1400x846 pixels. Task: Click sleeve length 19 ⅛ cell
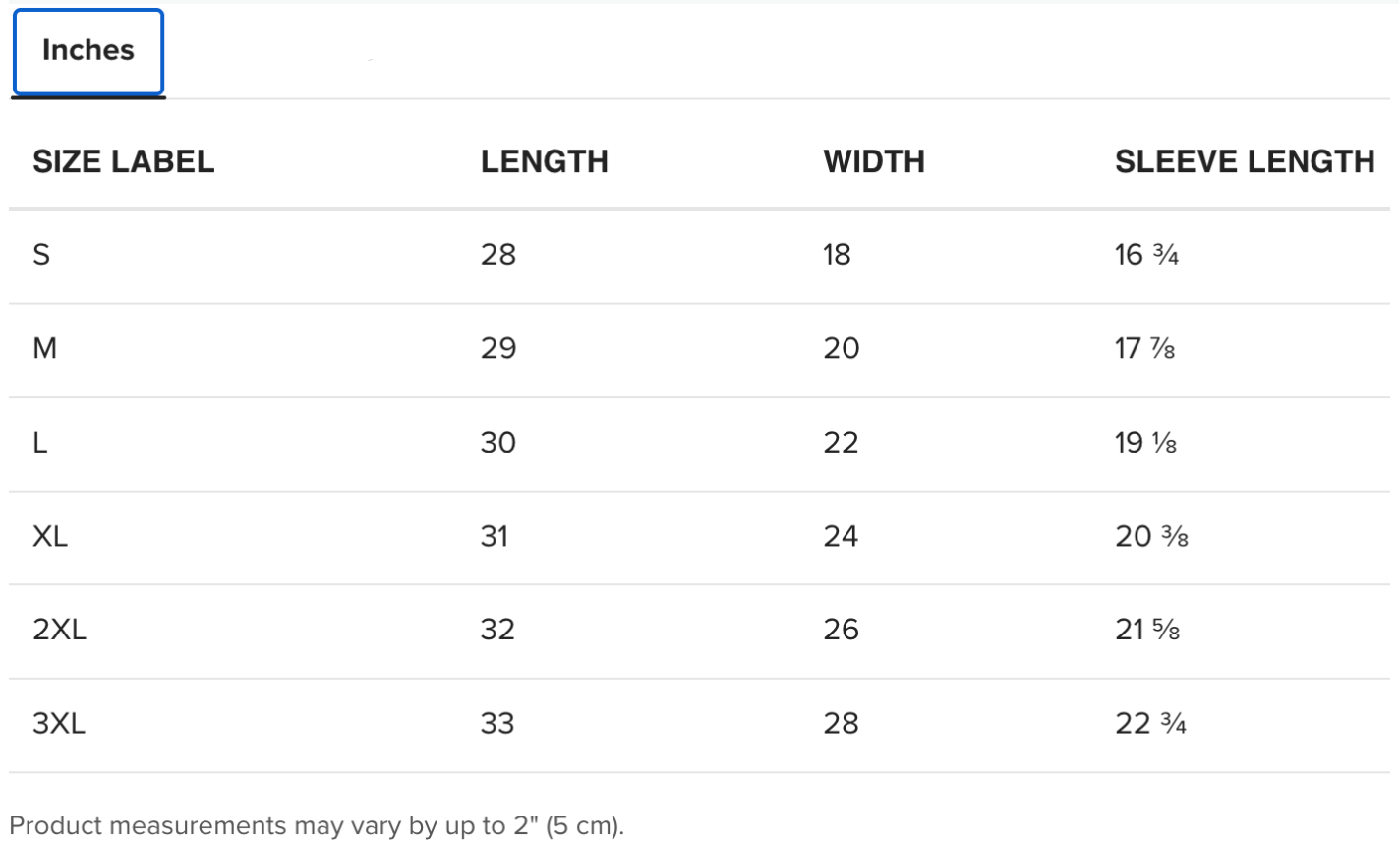(x=1145, y=443)
